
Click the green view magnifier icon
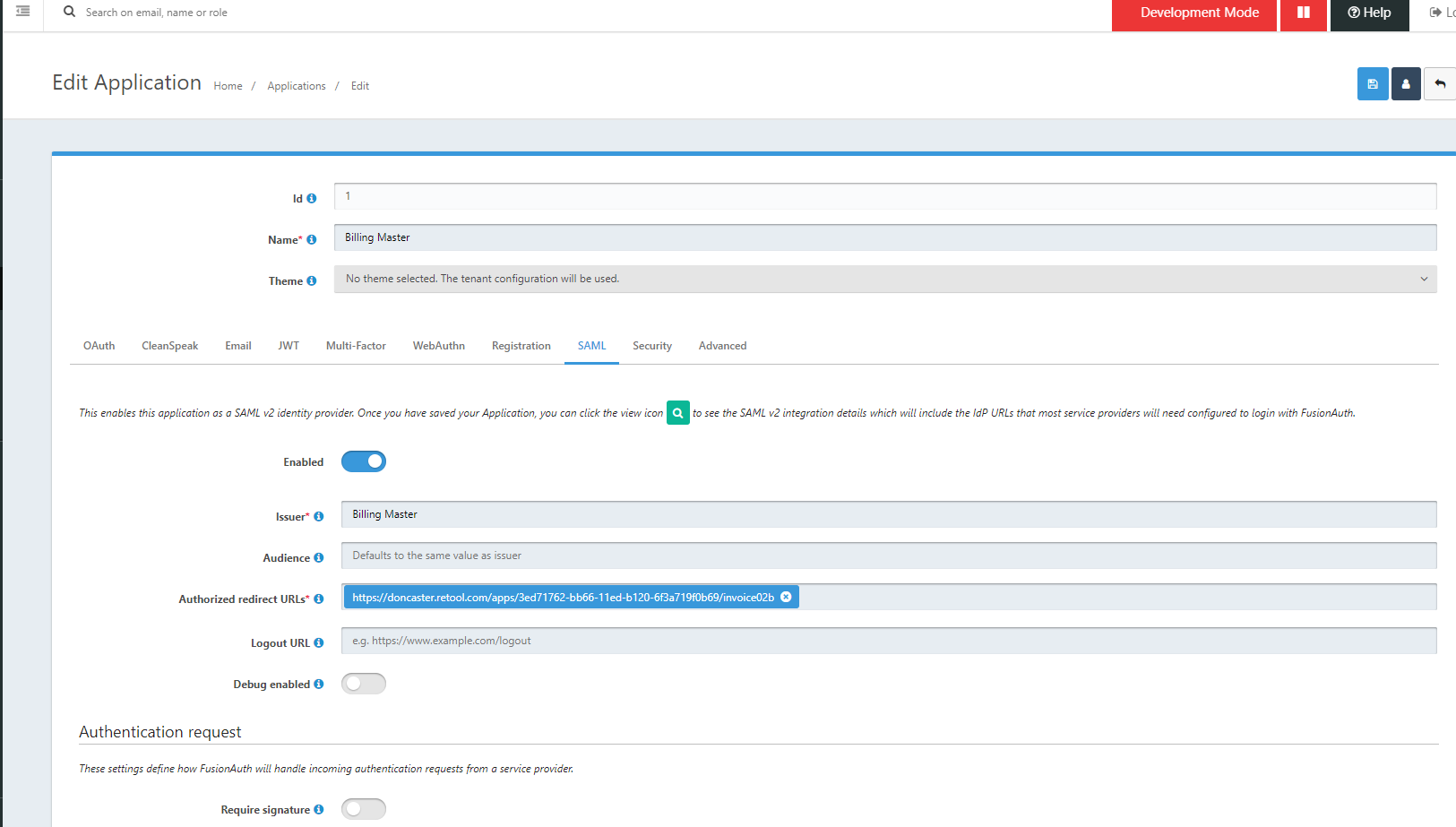(x=677, y=413)
